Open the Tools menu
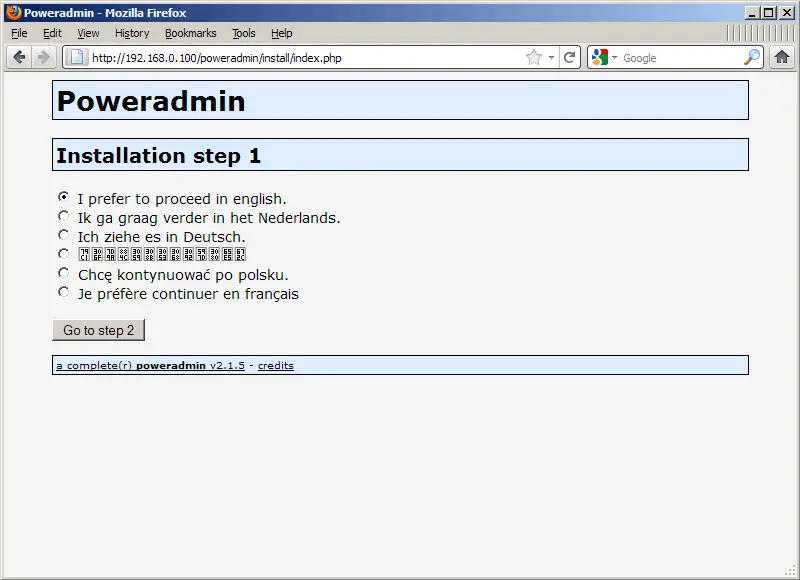The width and height of the screenshot is (800, 580). [243, 33]
